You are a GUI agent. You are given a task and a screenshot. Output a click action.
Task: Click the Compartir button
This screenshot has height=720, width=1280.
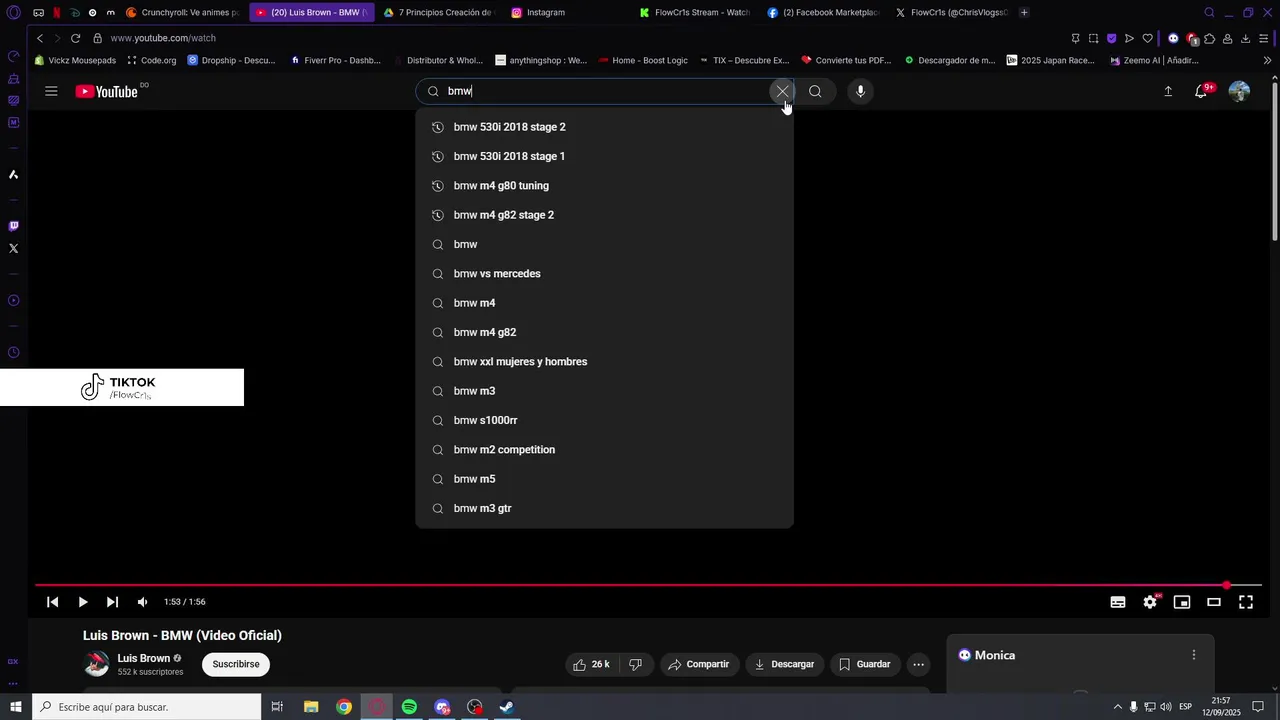coord(698,664)
